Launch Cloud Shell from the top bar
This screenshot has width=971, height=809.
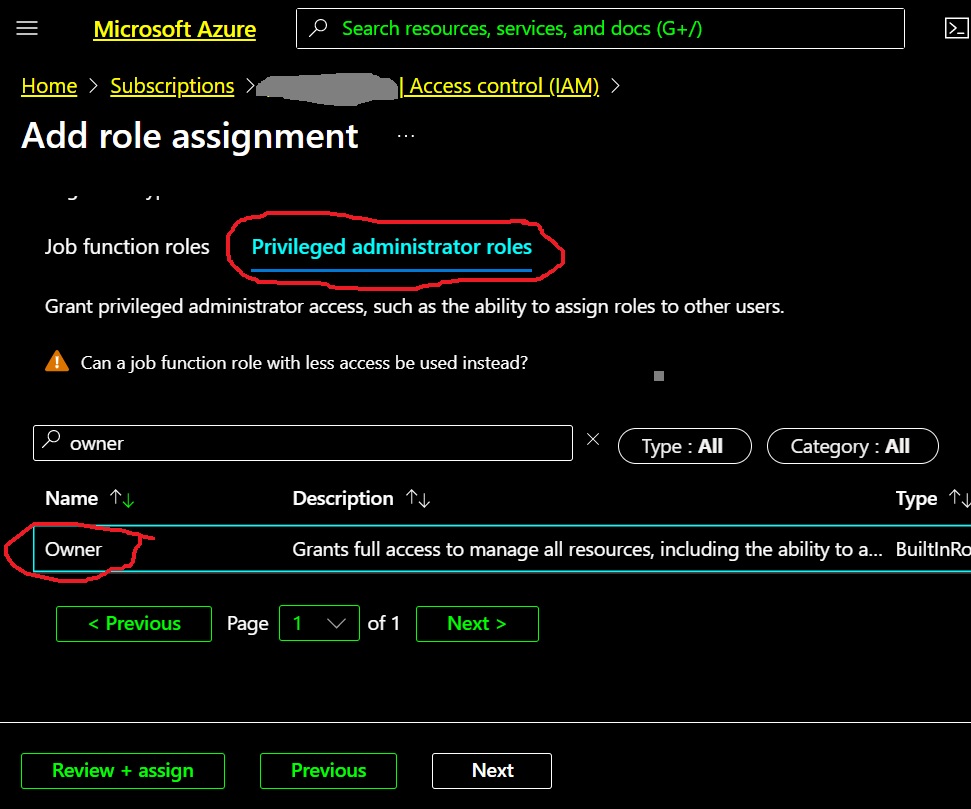(956, 28)
